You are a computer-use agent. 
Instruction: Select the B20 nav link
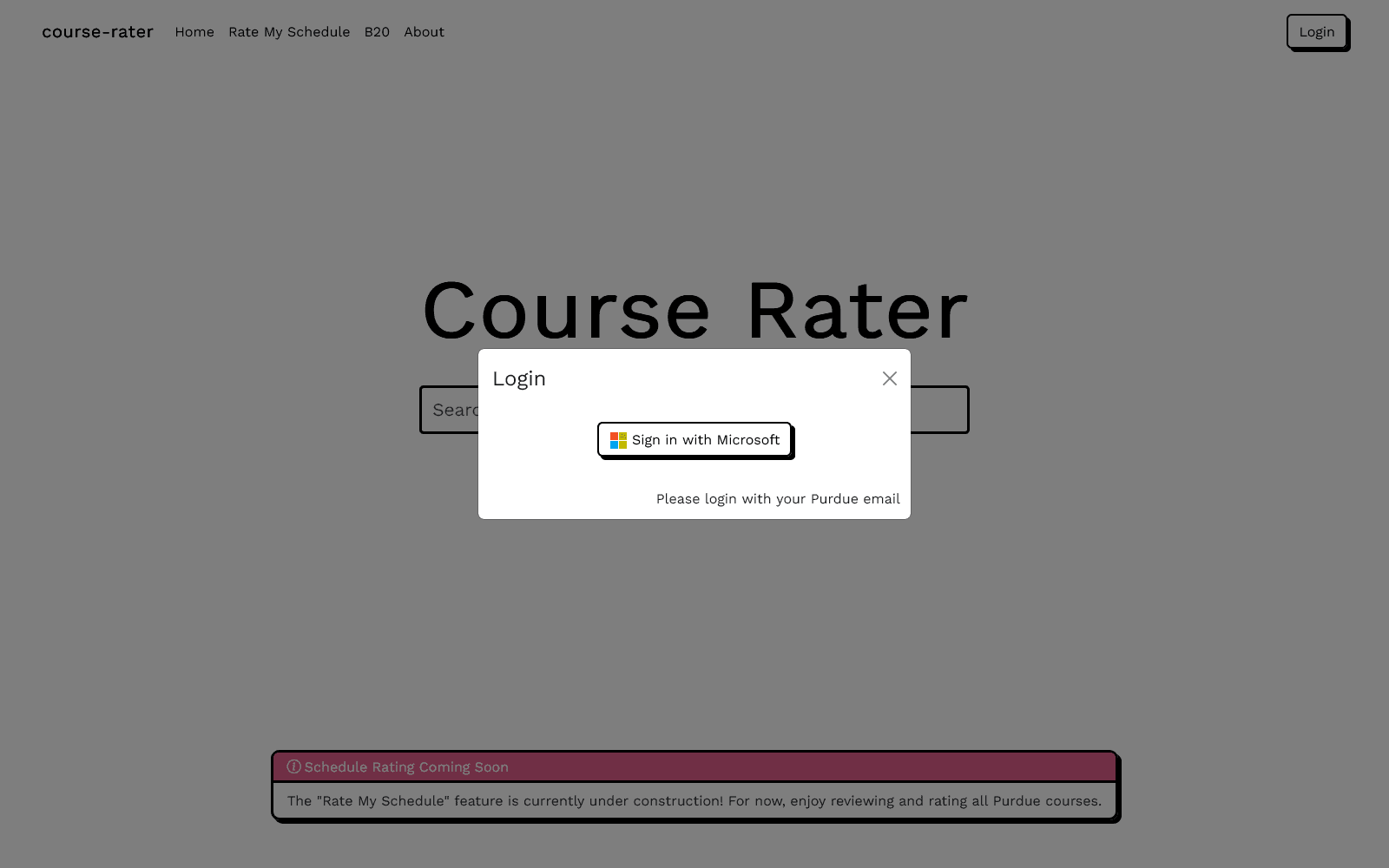(x=377, y=32)
